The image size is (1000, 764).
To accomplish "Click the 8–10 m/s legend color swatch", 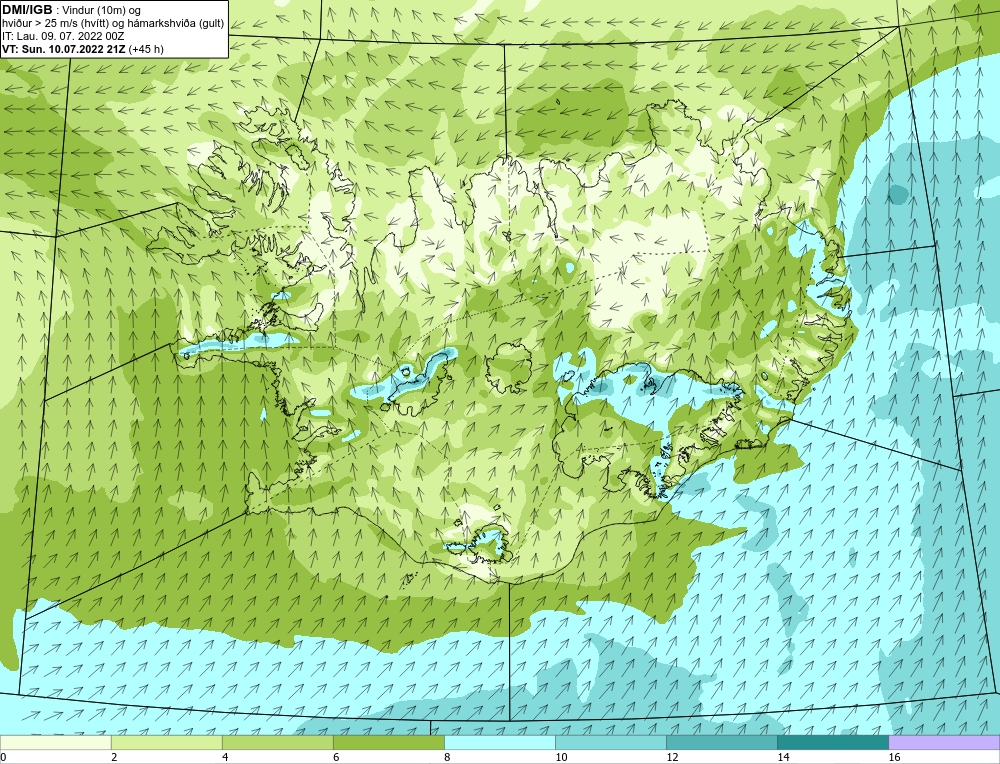I will pos(500,742).
